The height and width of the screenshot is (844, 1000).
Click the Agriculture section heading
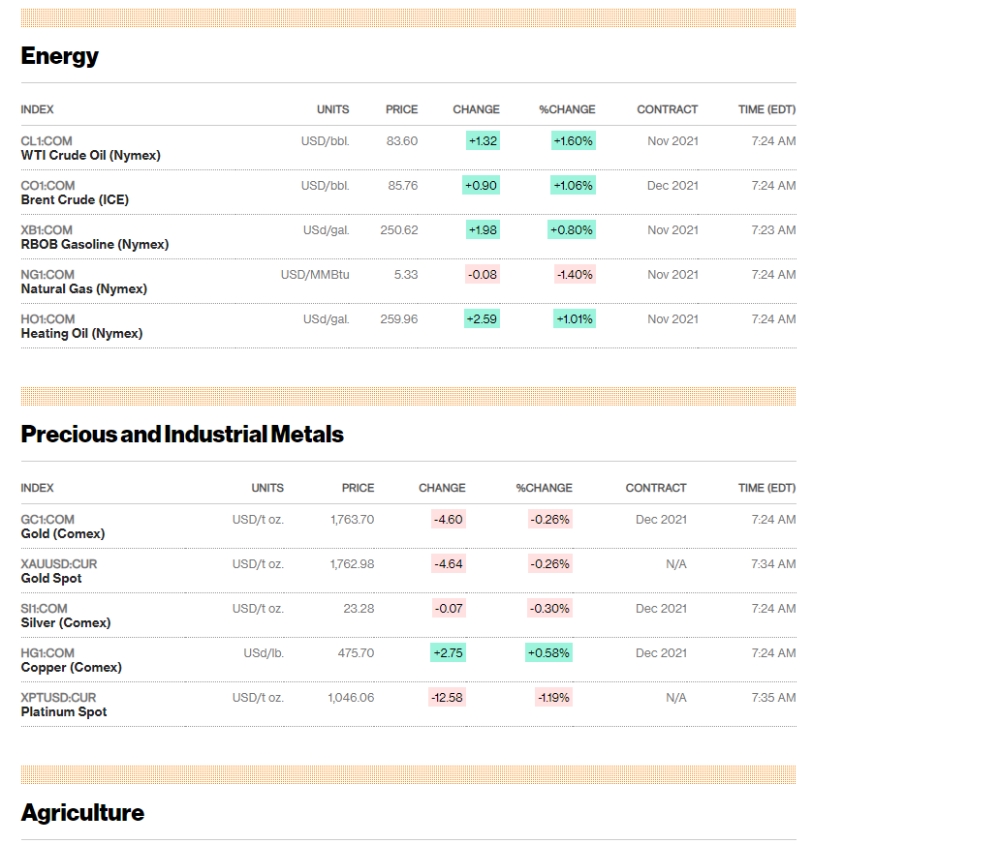[83, 813]
